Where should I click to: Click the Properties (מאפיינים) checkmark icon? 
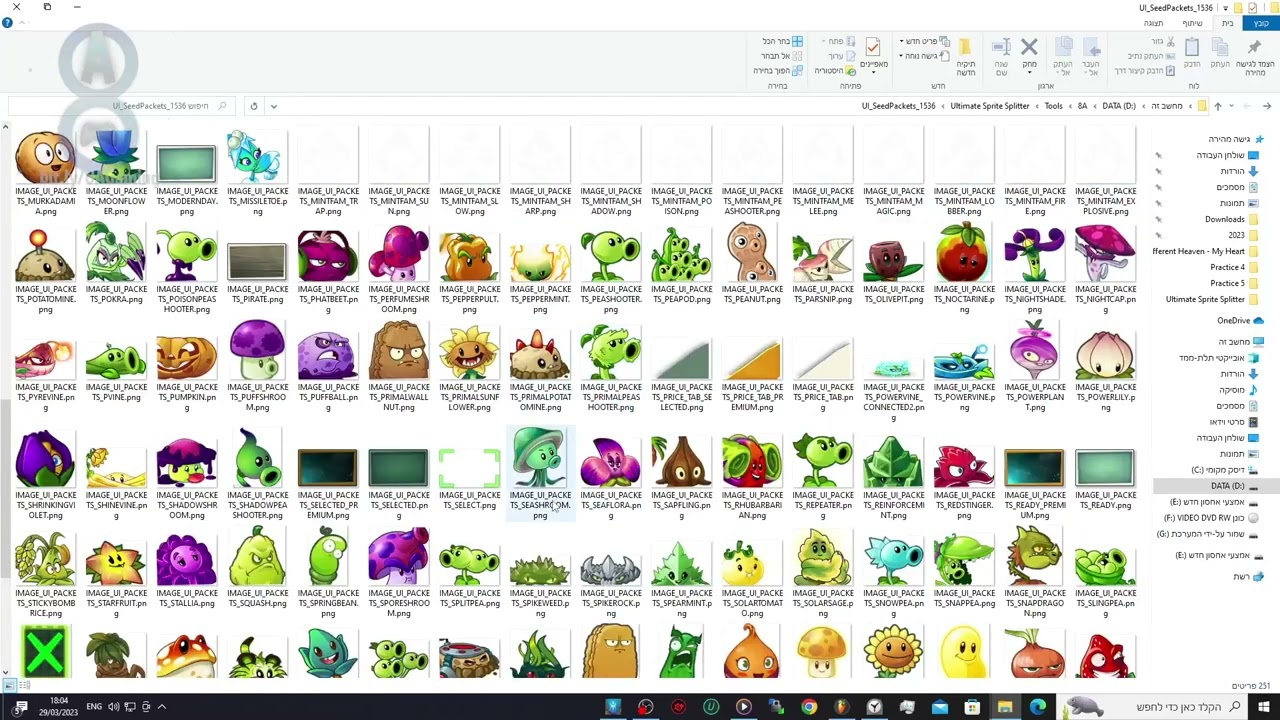pos(873,47)
